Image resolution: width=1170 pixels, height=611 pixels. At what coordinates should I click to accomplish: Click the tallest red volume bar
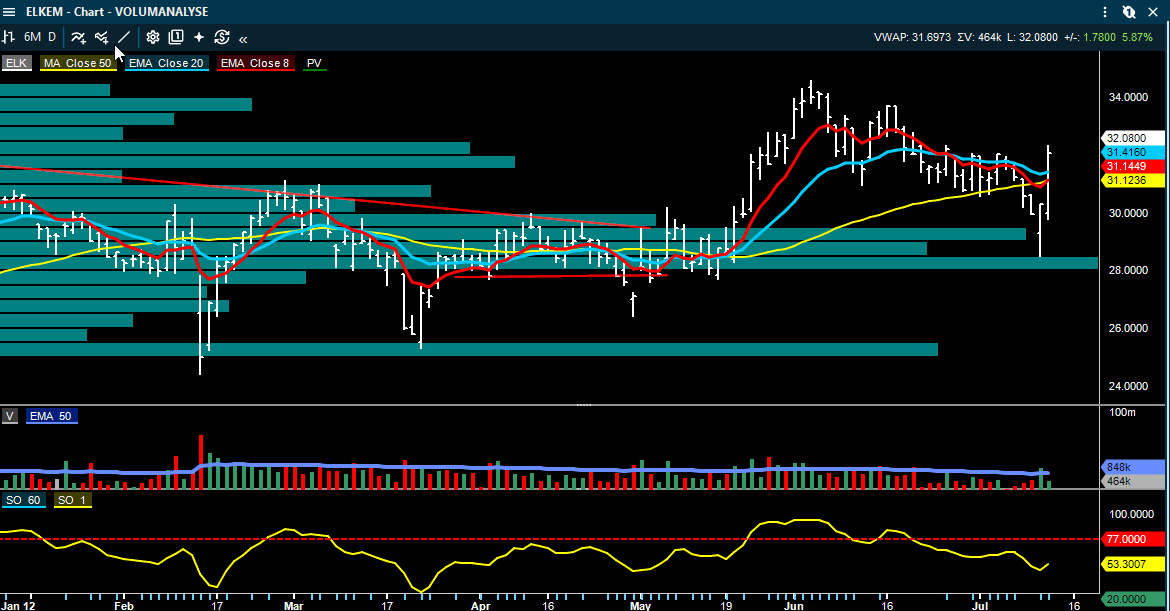[201, 462]
